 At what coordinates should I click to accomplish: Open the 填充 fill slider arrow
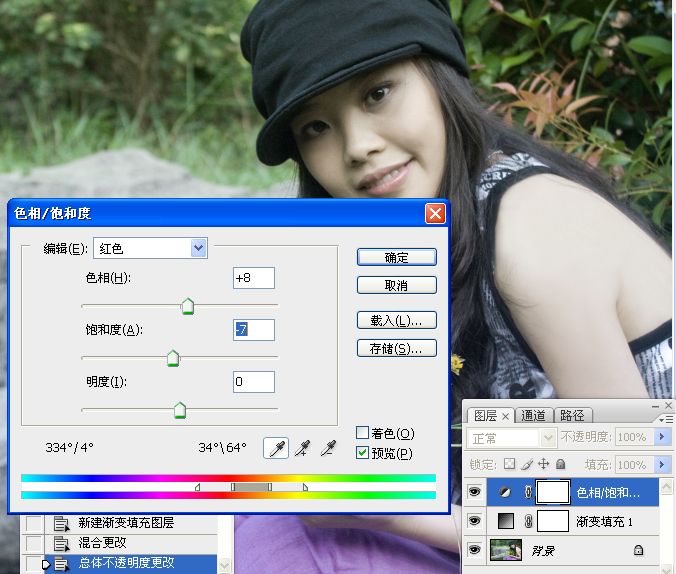[662, 464]
